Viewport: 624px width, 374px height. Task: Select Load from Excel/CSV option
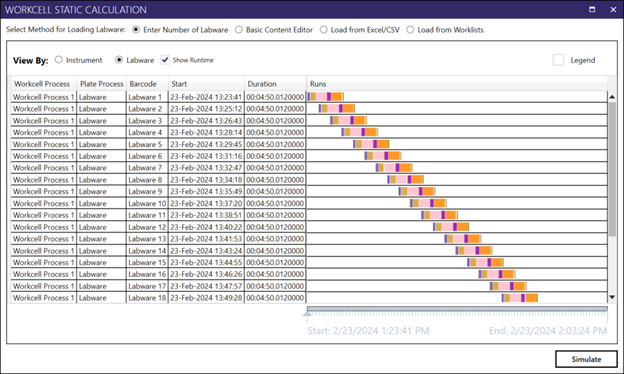point(324,30)
